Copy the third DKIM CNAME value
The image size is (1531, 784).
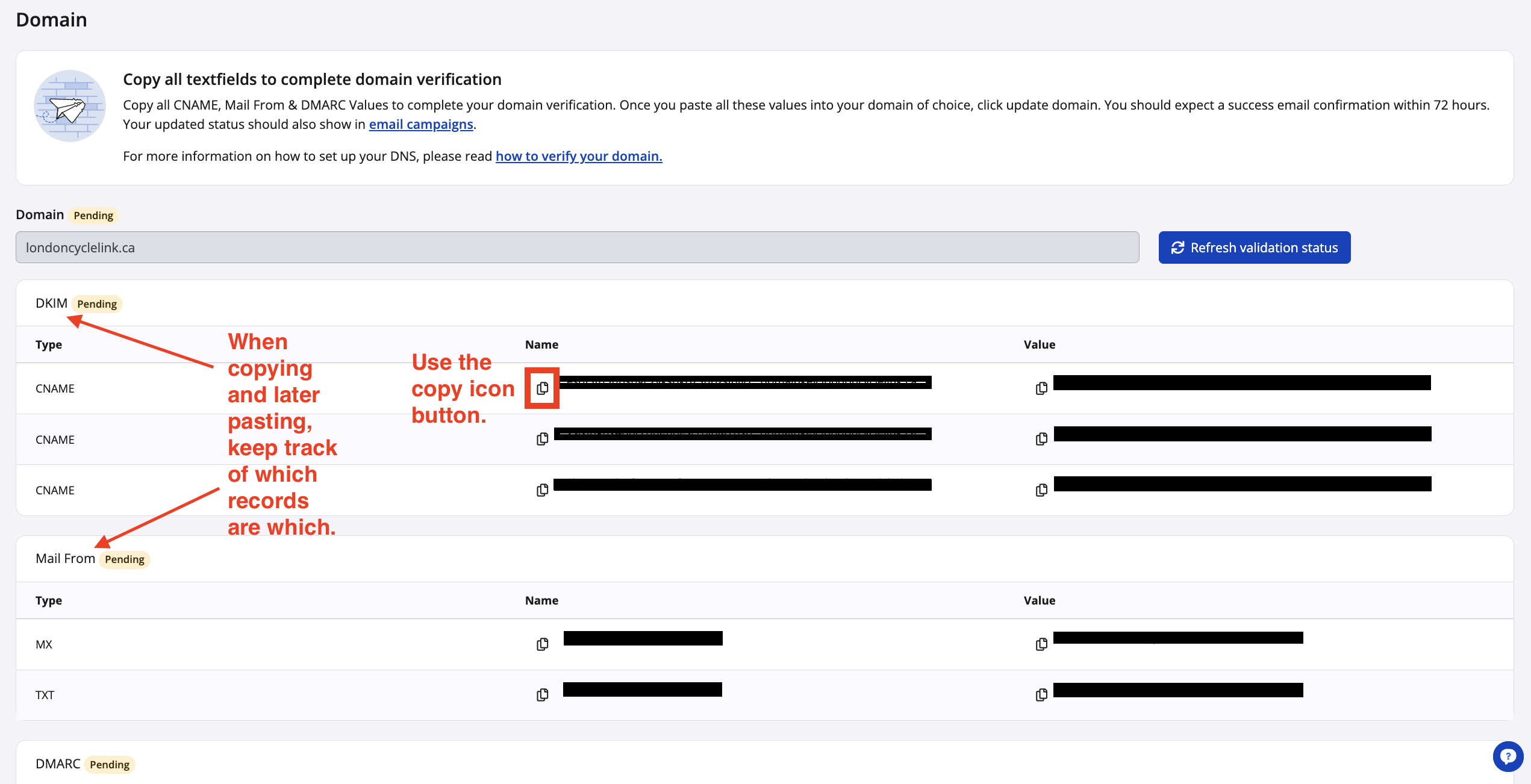click(x=1041, y=490)
